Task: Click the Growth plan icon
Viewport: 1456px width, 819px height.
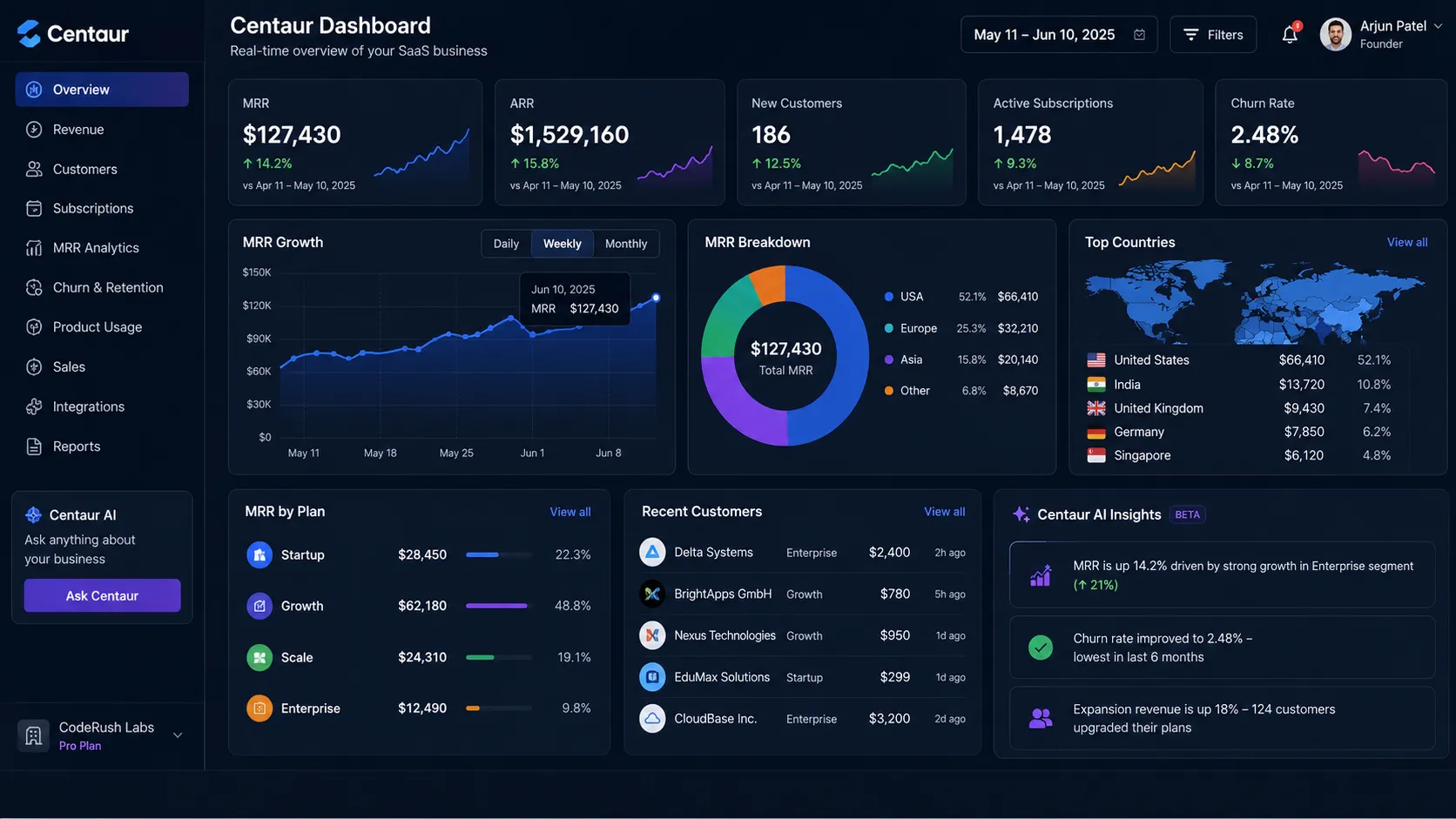Action: (x=260, y=606)
